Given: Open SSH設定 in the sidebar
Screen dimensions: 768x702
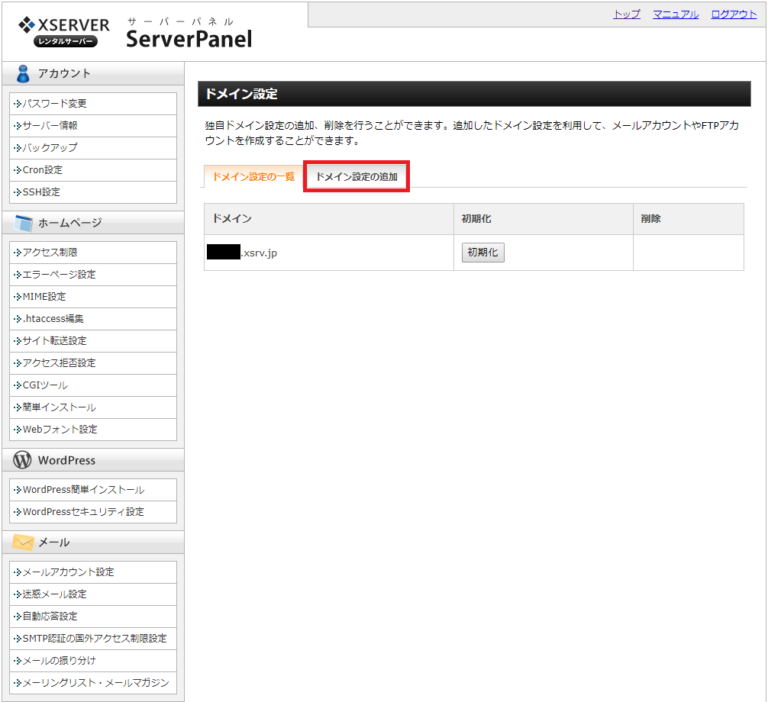Looking at the screenshot, I should (41, 192).
